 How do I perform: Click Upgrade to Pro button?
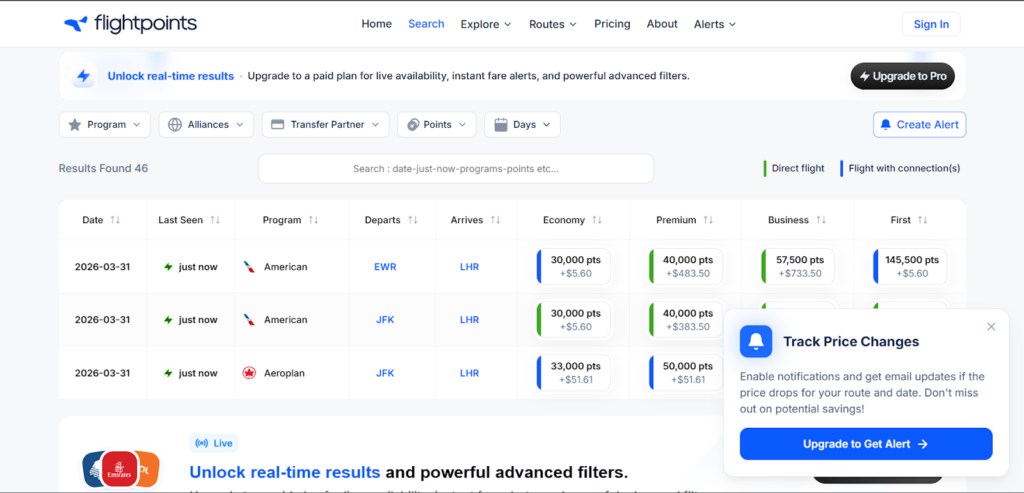(x=903, y=76)
